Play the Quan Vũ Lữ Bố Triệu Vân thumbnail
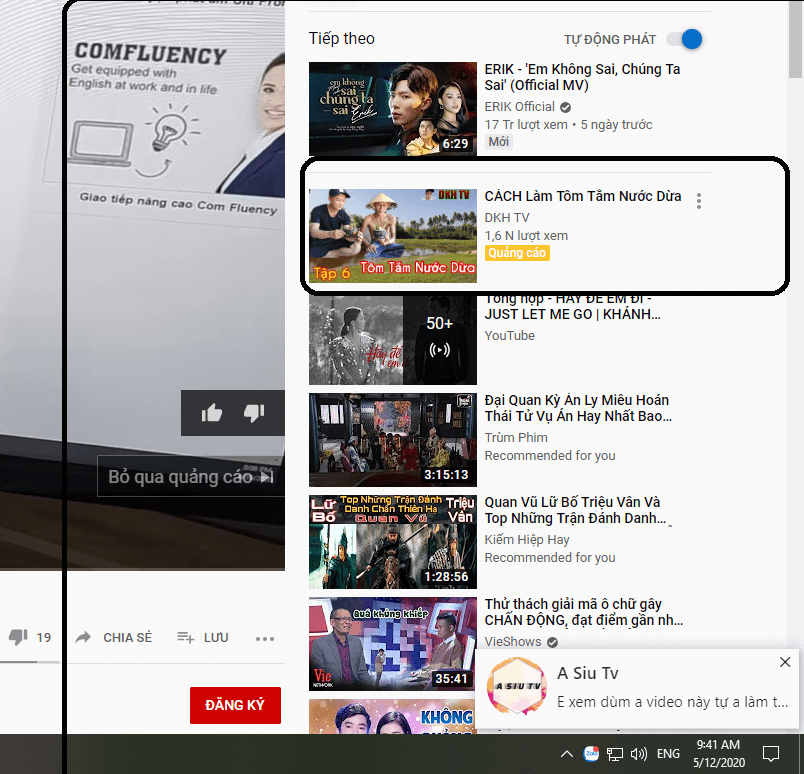Image resolution: width=804 pixels, height=774 pixels. pyautogui.click(x=392, y=541)
